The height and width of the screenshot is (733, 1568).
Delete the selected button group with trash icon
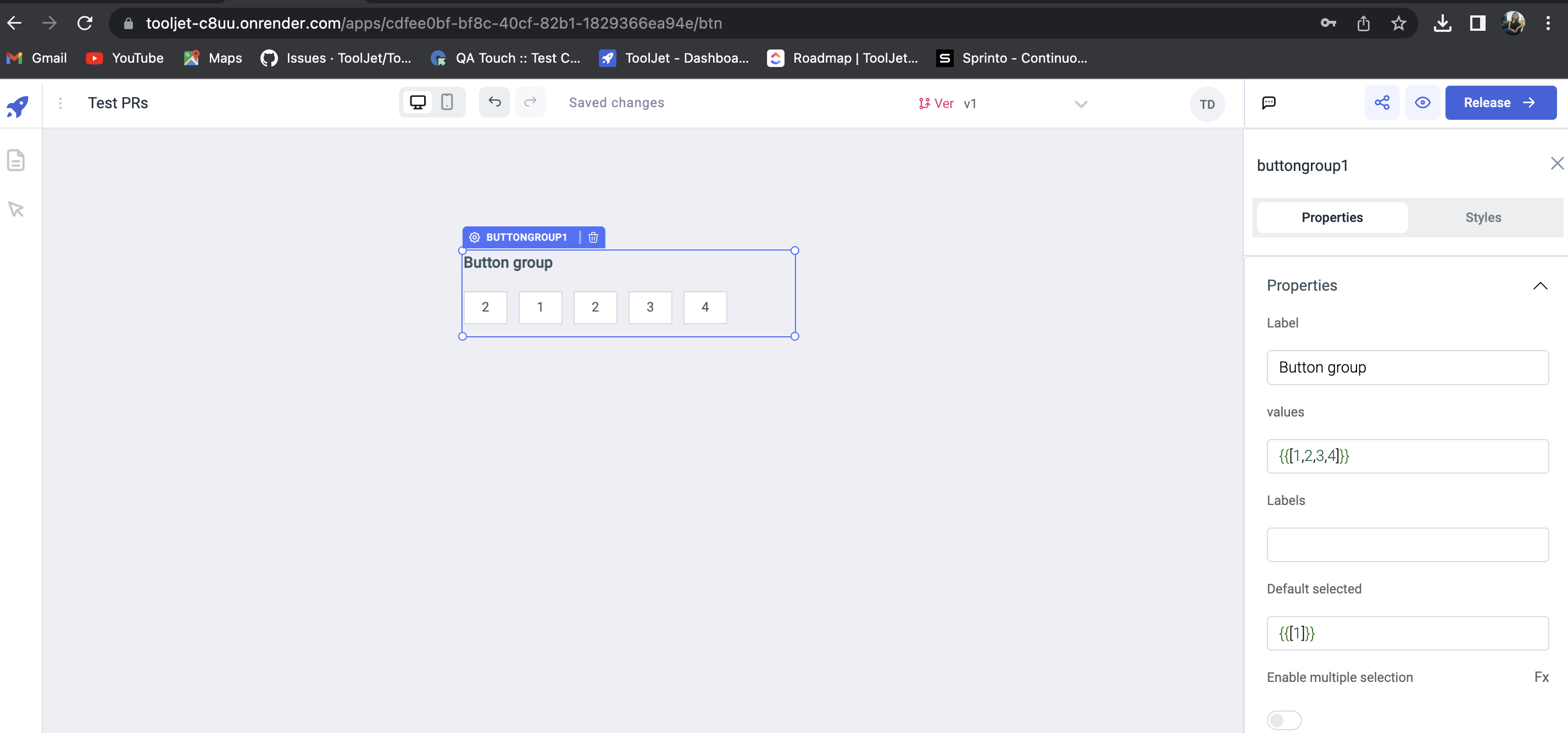[x=593, y=237]
